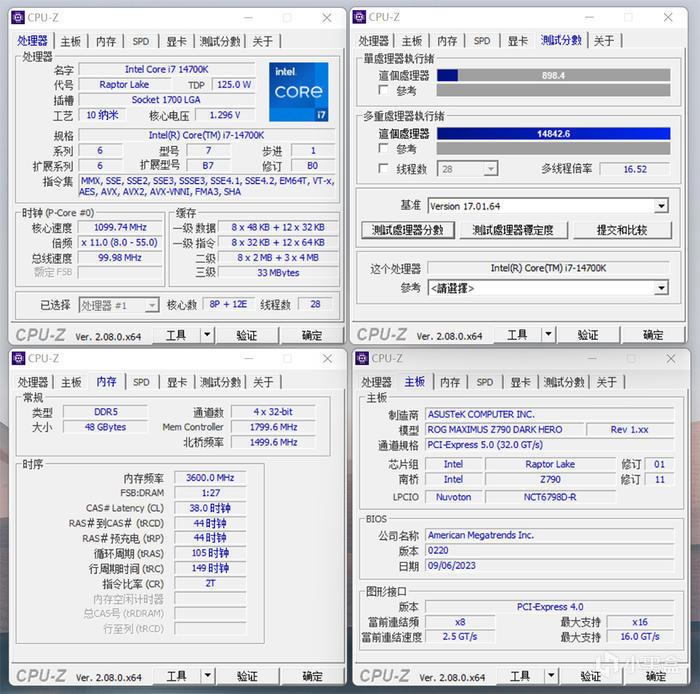Click manufacturer ASUSTeK COMPUTER INC.
The height and width of the screenshot is (694, 700).
pyautogui.click(x=550, y=414)
